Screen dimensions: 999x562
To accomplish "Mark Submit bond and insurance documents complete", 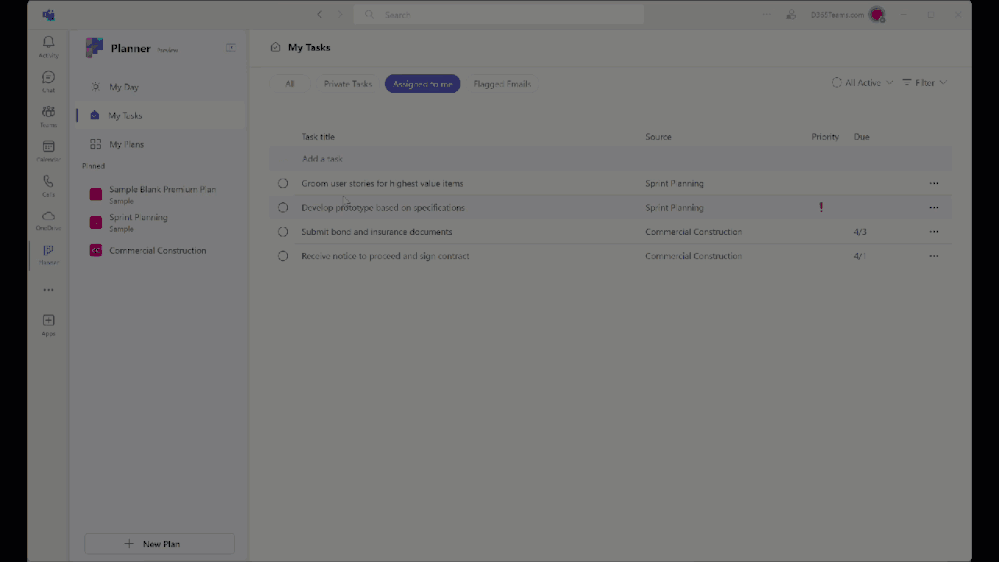I will click(283, 232).
